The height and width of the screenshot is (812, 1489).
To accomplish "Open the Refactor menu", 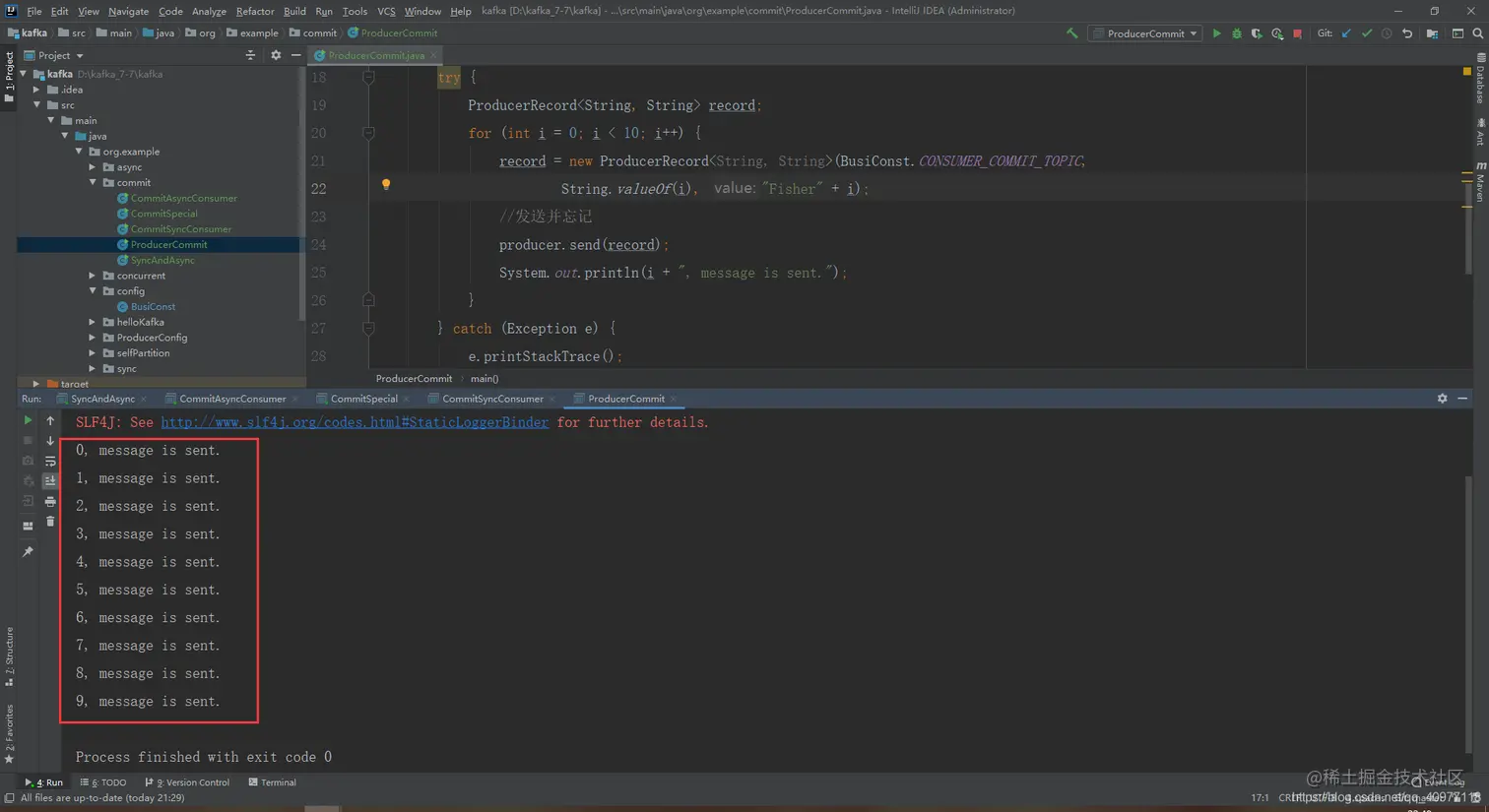I will (x=255, y=11).
